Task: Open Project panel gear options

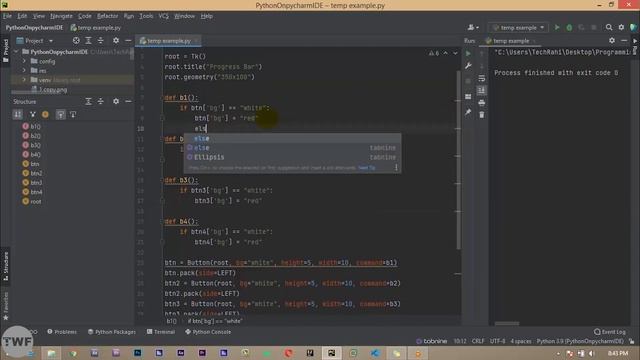Action: pos(116,40)
